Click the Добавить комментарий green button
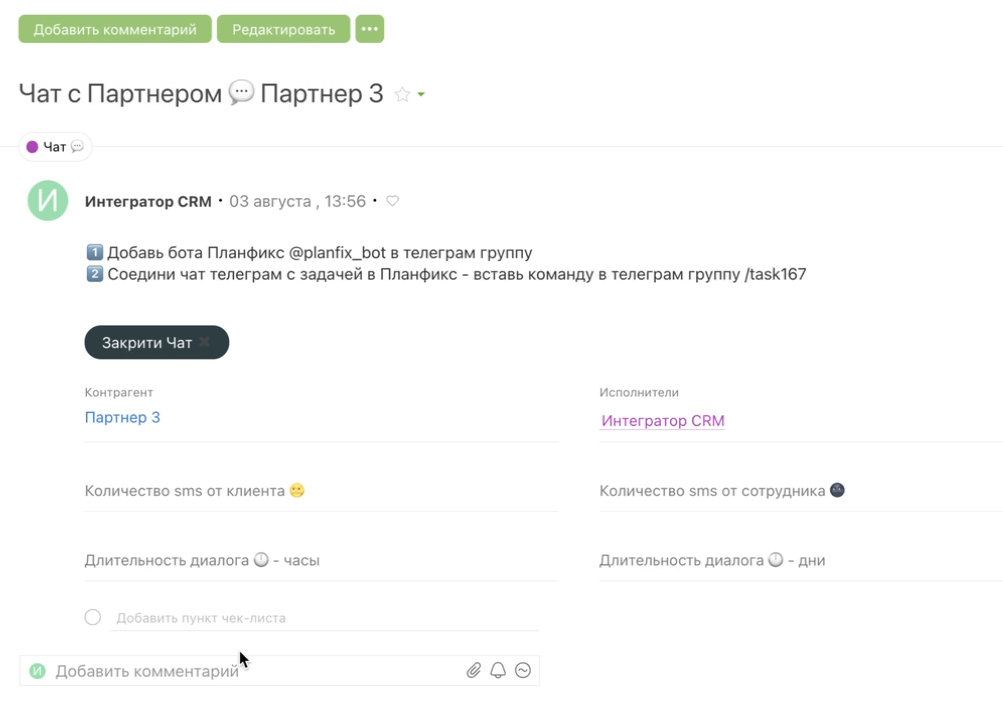 (115, 29)
